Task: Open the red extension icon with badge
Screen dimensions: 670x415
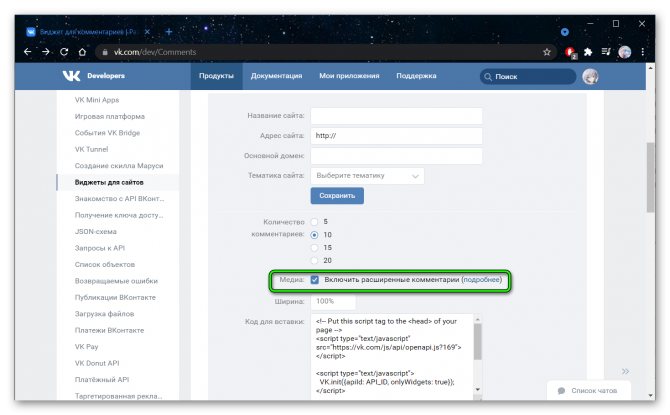Action: click(570, 52)
